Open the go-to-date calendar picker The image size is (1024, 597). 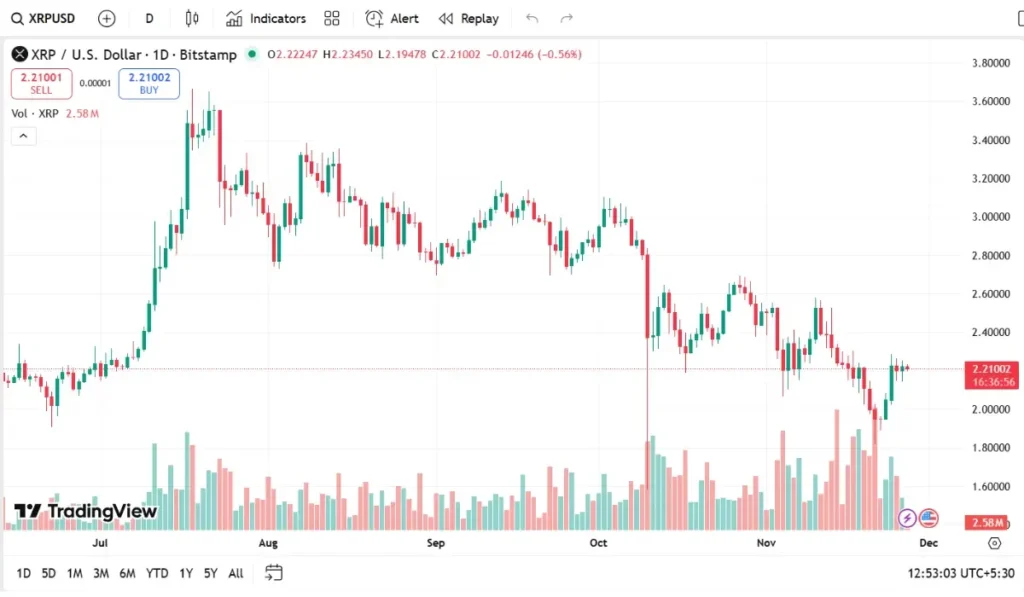pyautogui.click(x=273, y=573)
